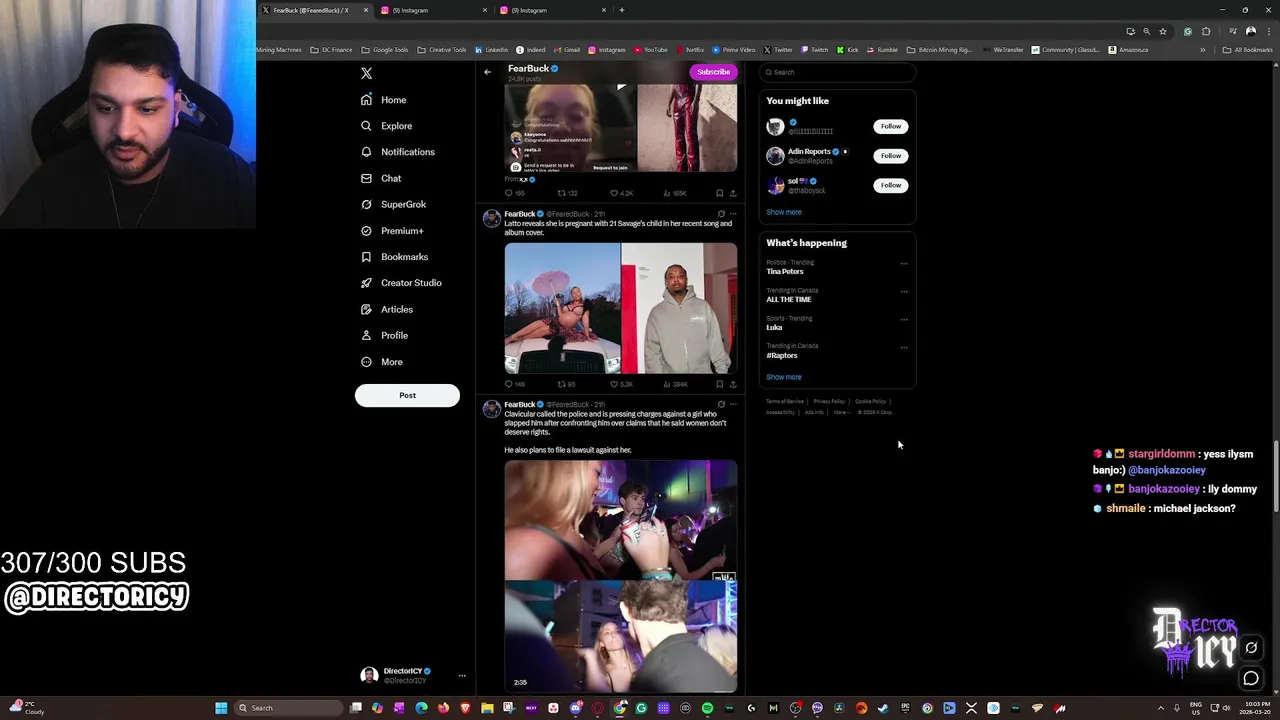Open Profile in the sidebar
The height and width of the screenshot is (720, 1280).
pyautogui.click(x=384, y=335)
